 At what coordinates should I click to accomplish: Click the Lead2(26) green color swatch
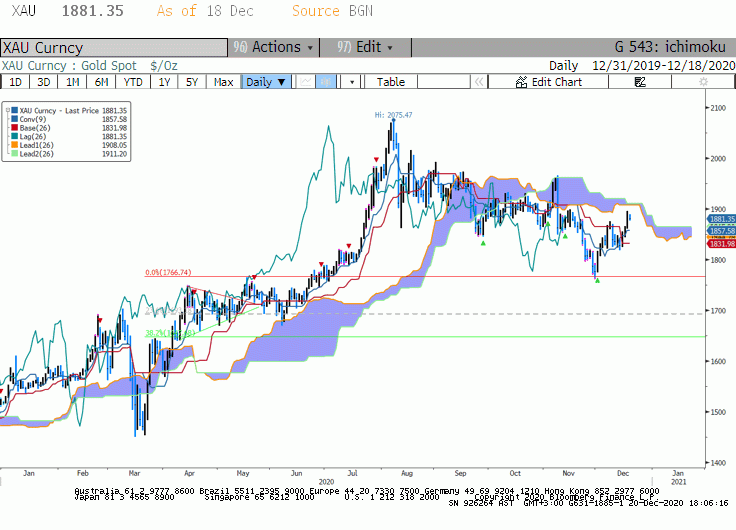pyautogui.click(x=15, y=154)
